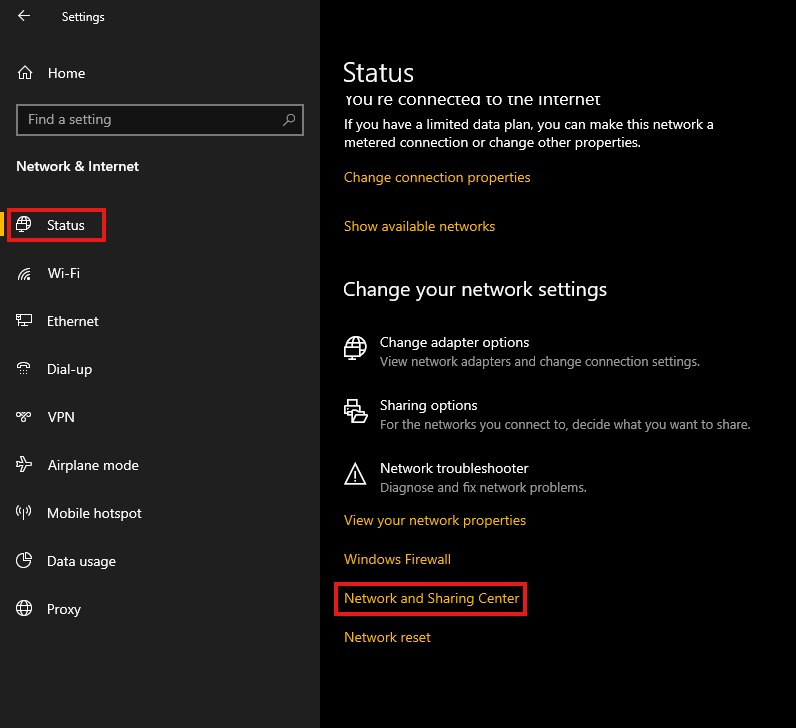Select Status in the sidebar
Image resolution: width=796 pixels, height=728 pixels.
click(65, 225)
